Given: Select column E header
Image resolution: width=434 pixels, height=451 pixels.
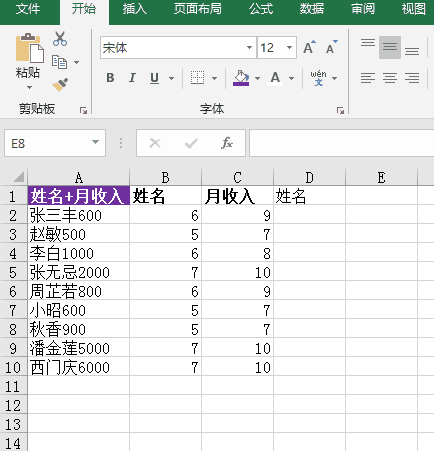Looking at the screenshot, I should [x=381, y=178].
